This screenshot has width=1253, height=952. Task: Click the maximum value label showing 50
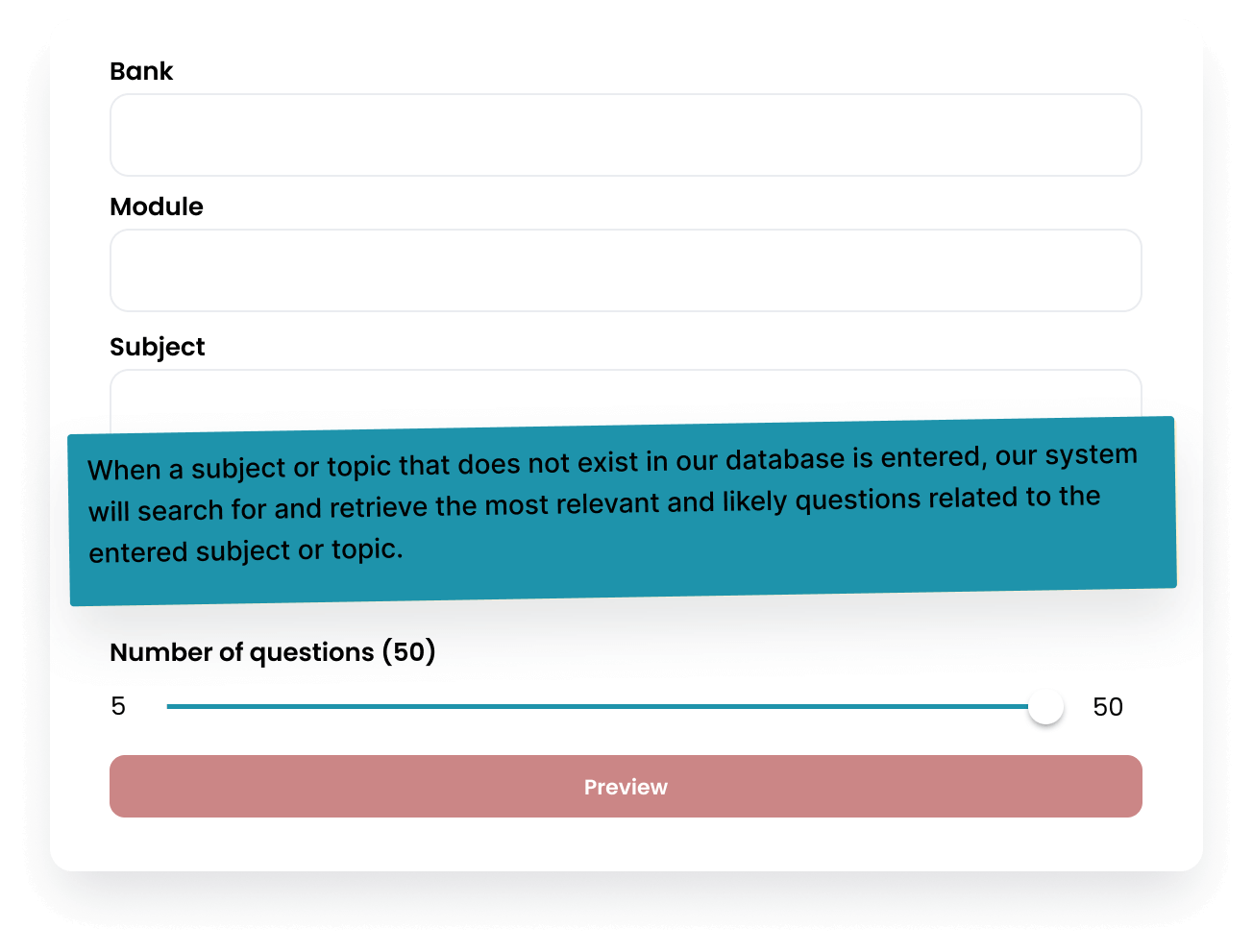pyautogui.click(x=1108, y=706)
